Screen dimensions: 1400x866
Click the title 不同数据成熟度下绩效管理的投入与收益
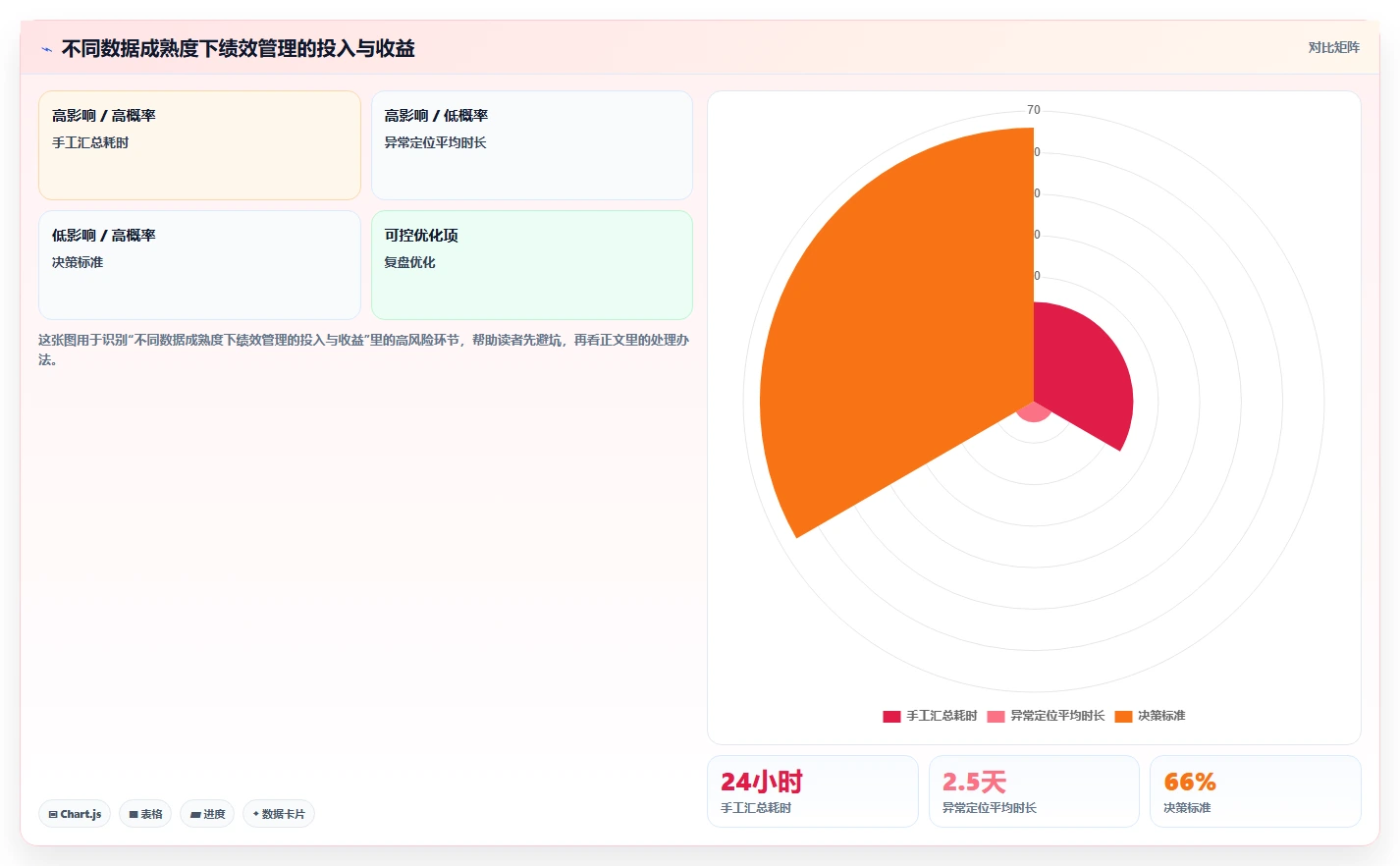pyautogui.click(x=238, y=48)
